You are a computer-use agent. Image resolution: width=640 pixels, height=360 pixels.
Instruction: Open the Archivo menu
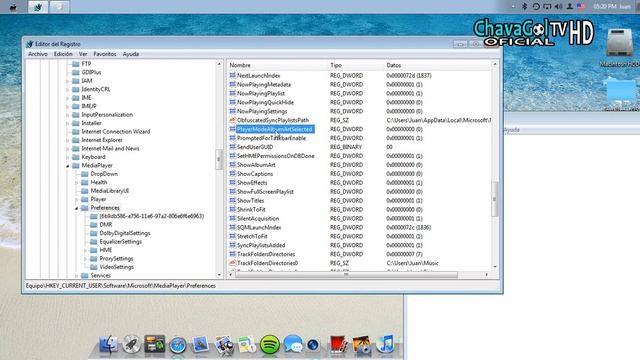(38, 54)
